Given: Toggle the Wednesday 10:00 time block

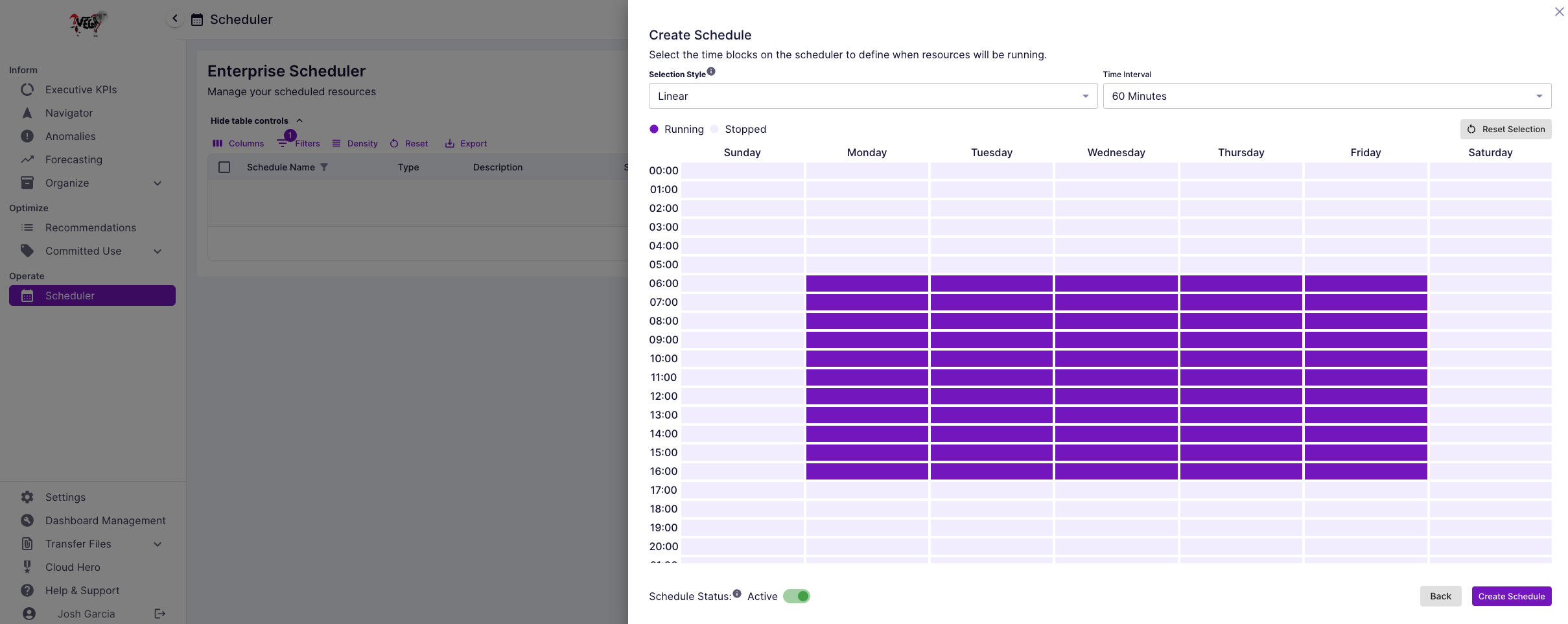Looking at the screenshot, I should (x=1116, y=358).
